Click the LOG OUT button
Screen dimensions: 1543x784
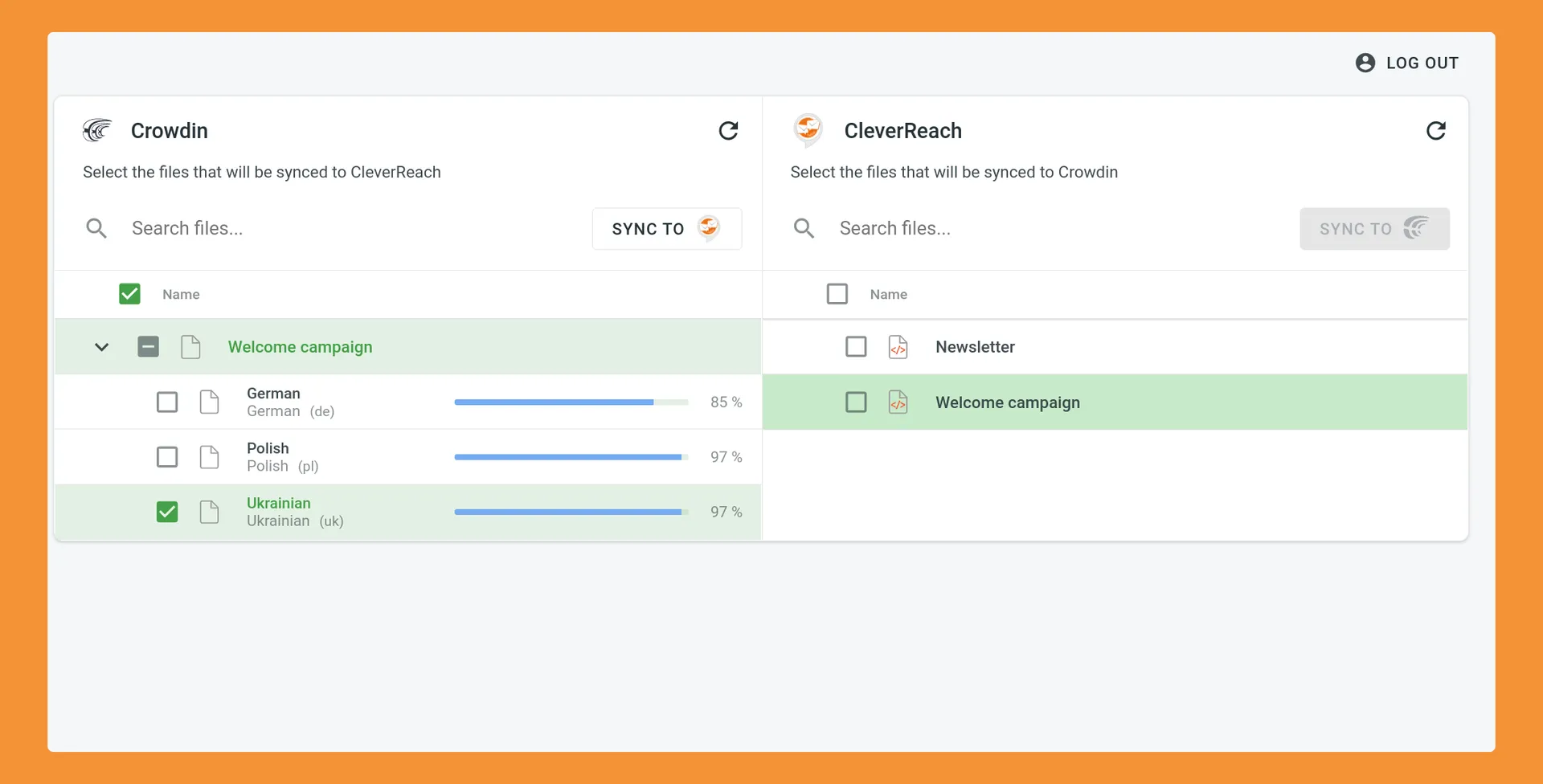[1406, 63]
